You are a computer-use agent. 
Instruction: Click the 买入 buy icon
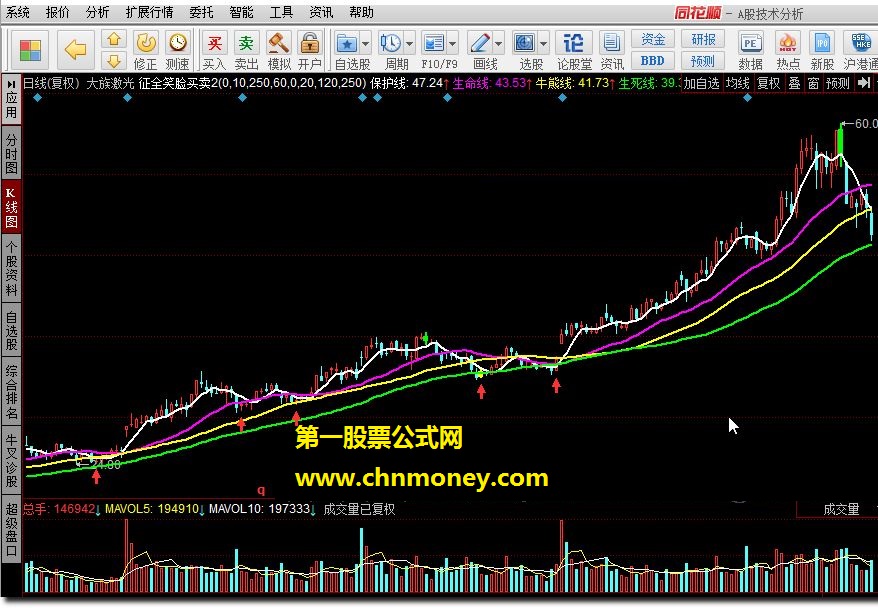click(214, 50)
